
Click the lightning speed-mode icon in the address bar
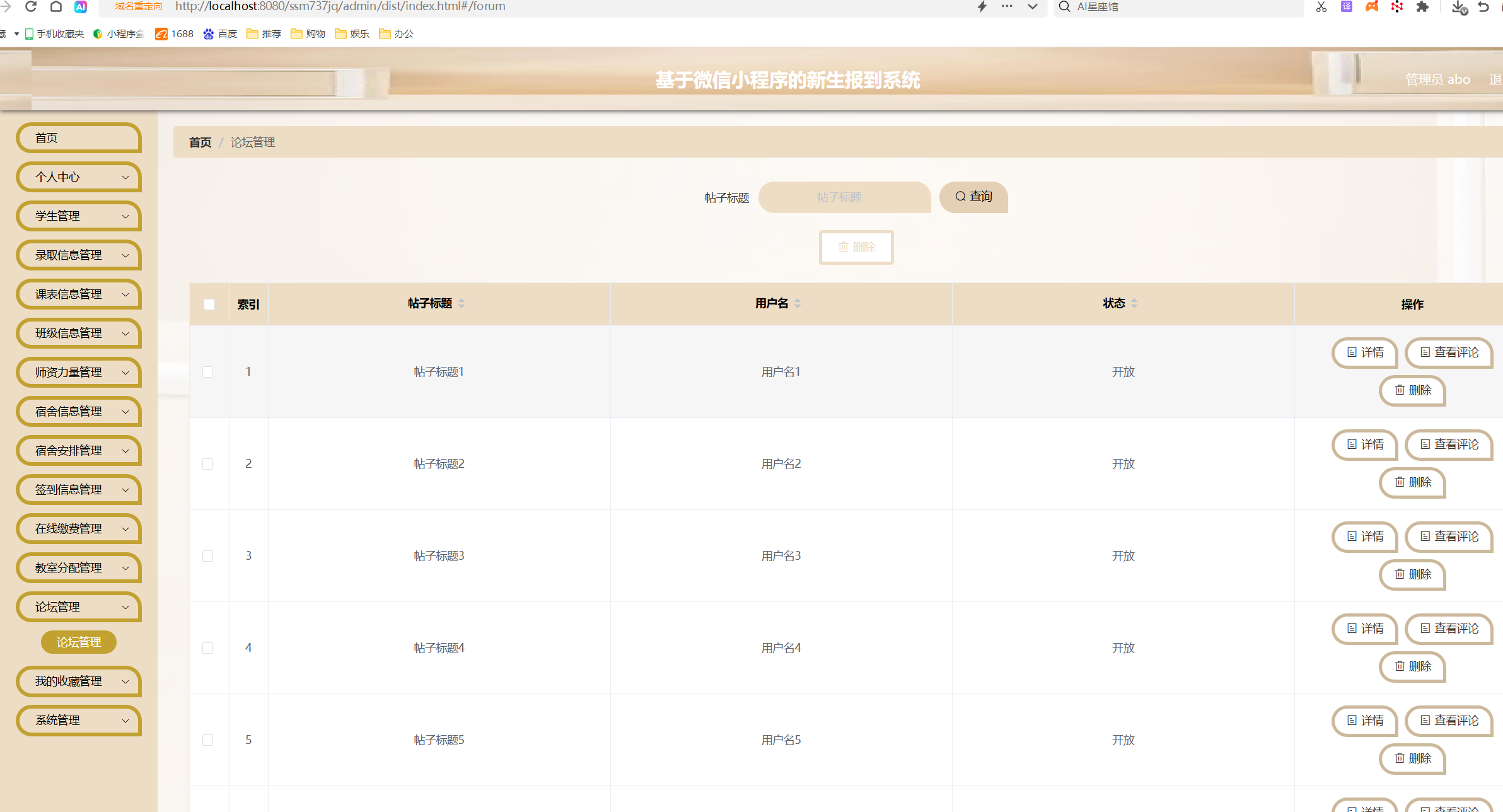[x=982, y=6]
